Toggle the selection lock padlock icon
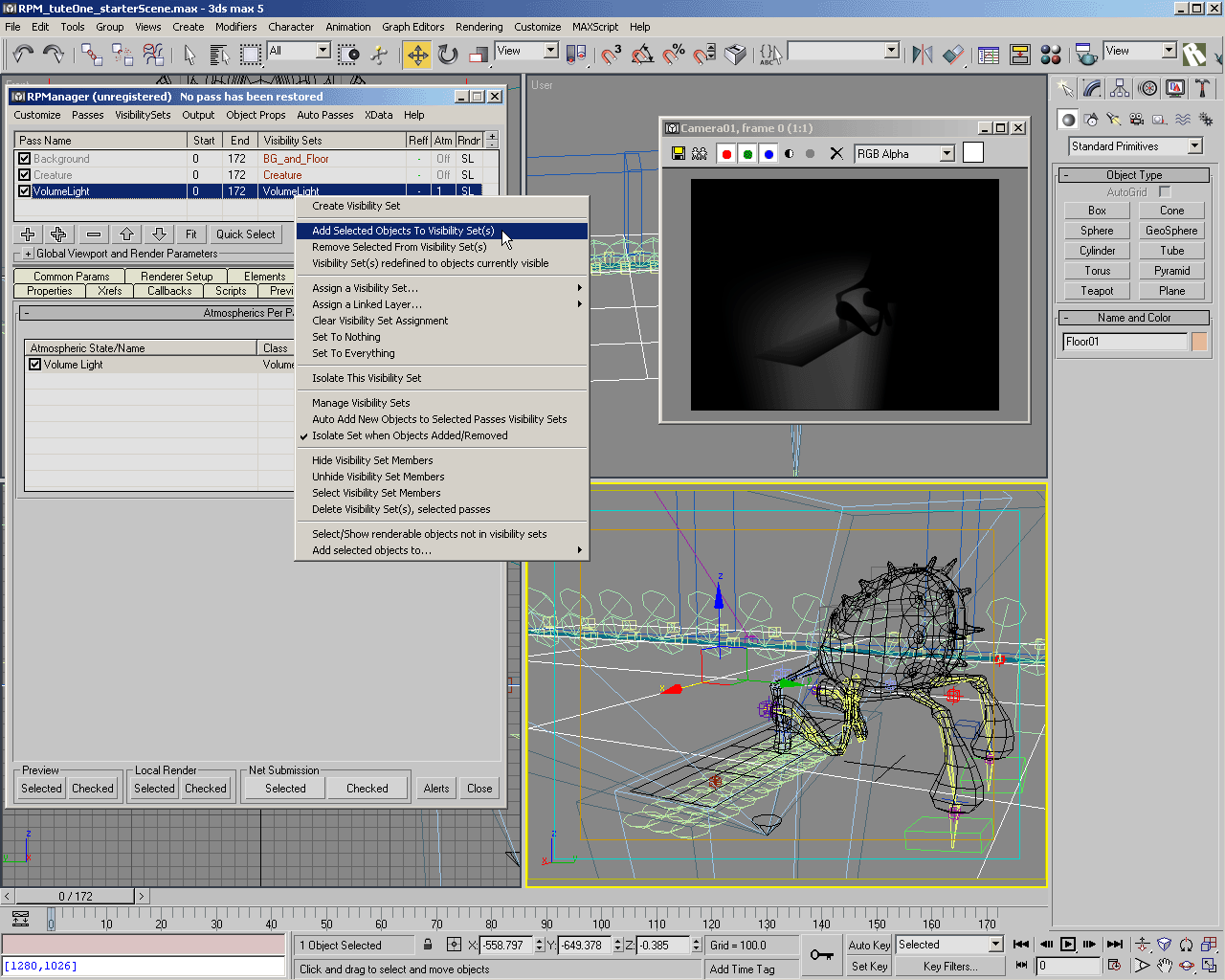The image size is (1225, 980). tap(428, 945)
